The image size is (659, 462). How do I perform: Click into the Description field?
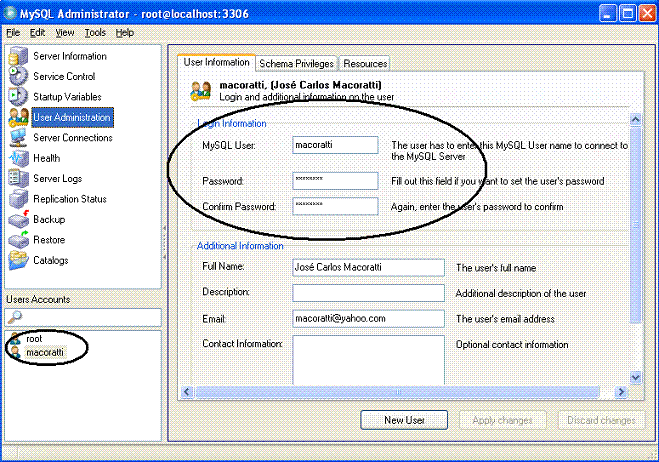368,293
